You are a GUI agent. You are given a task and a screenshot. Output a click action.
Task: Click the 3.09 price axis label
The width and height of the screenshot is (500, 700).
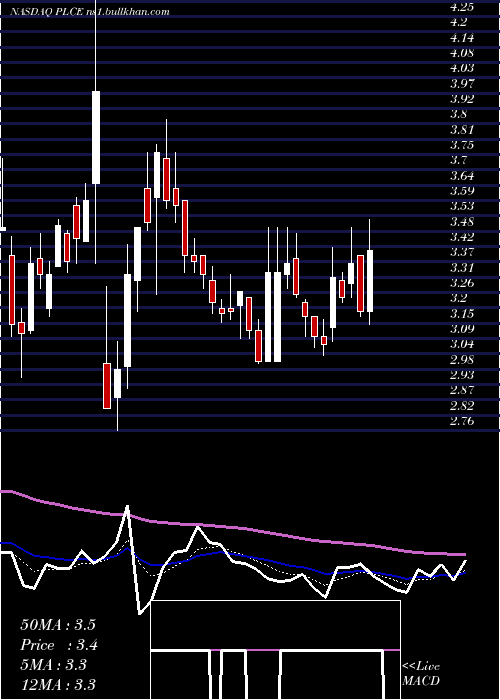click(x=462, y=329)
